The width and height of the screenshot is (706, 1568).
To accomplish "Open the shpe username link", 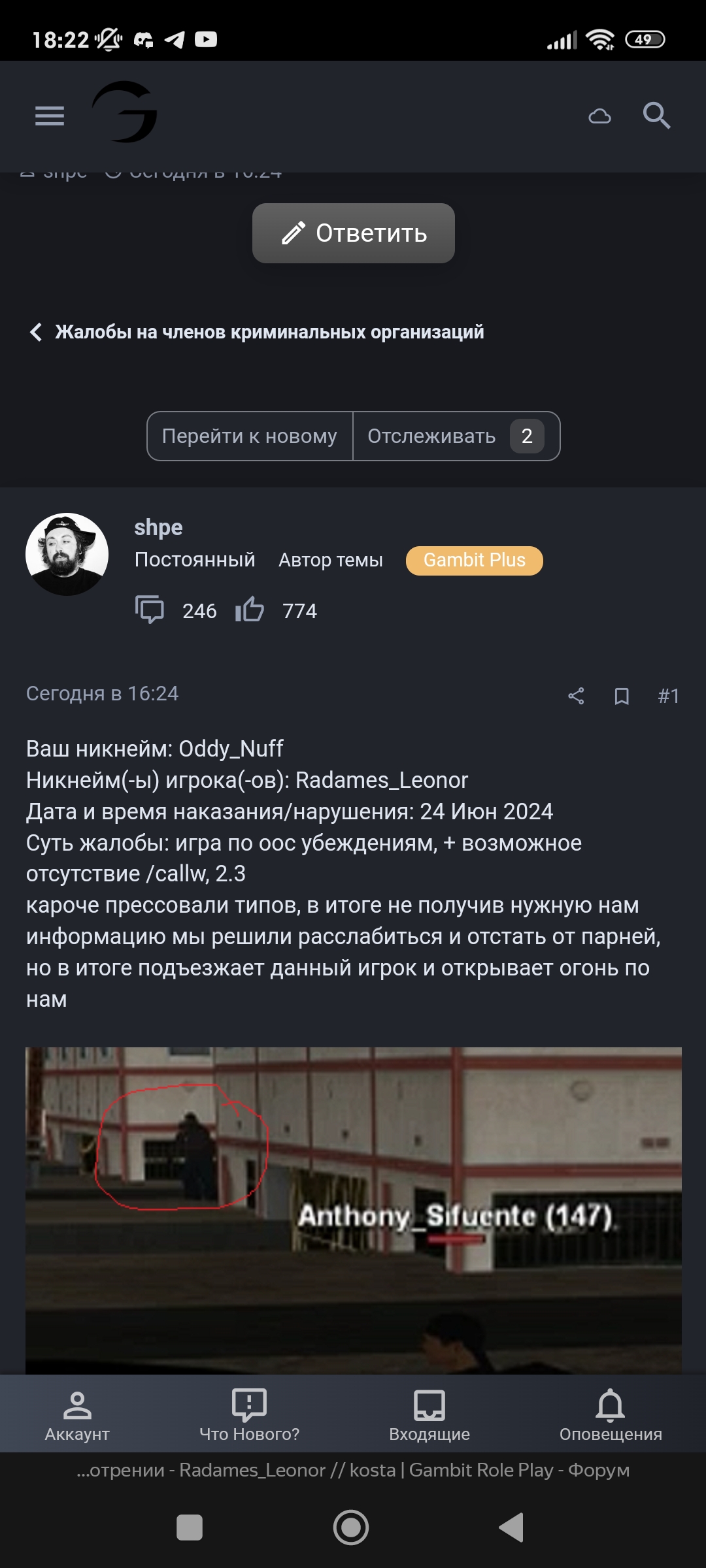I will coord(158,527).
